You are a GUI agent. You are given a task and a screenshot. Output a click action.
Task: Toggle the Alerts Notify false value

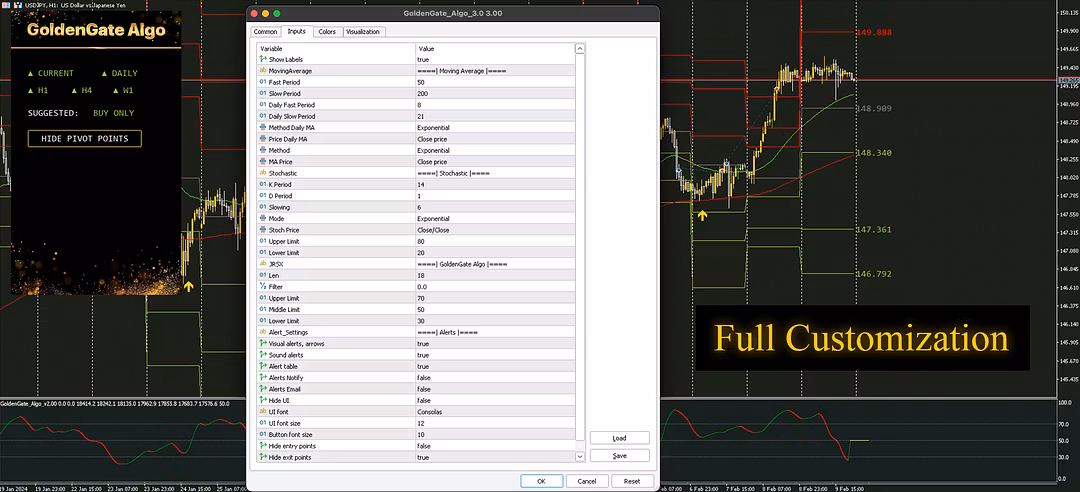495,378
